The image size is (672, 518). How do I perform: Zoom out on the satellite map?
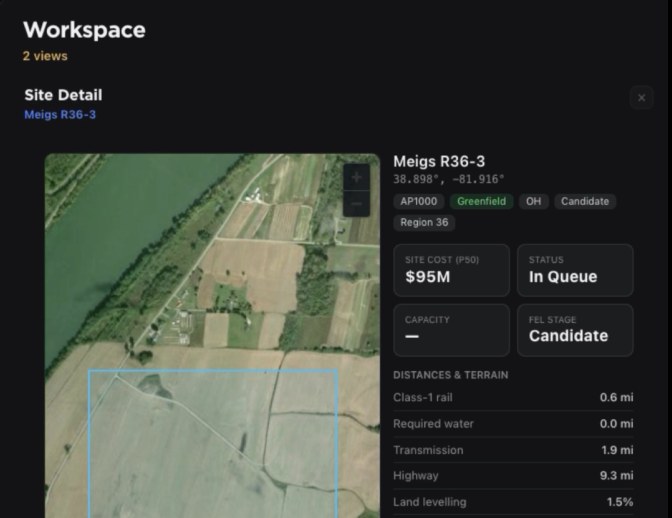click(356, 204)
